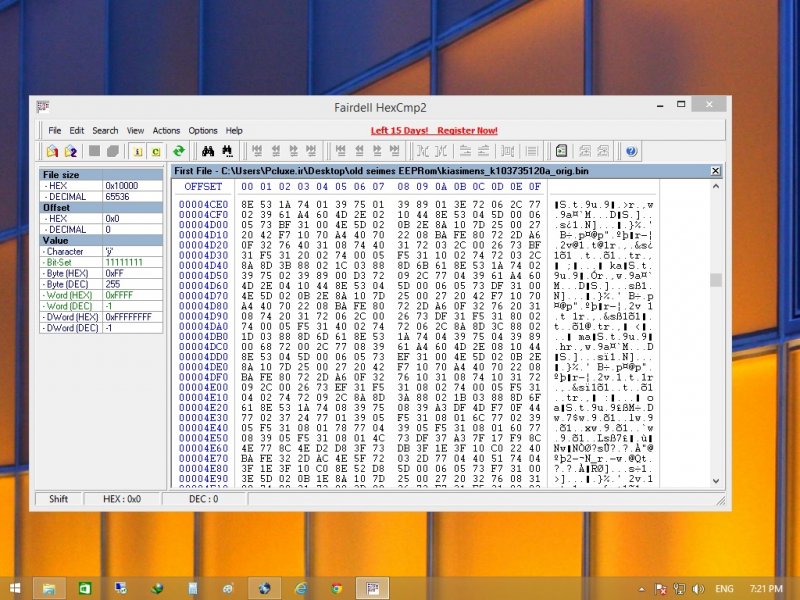
Task: Toggle the yellow 'c' toolbar button
Action: pyautogui.click(x=156, y=151)
